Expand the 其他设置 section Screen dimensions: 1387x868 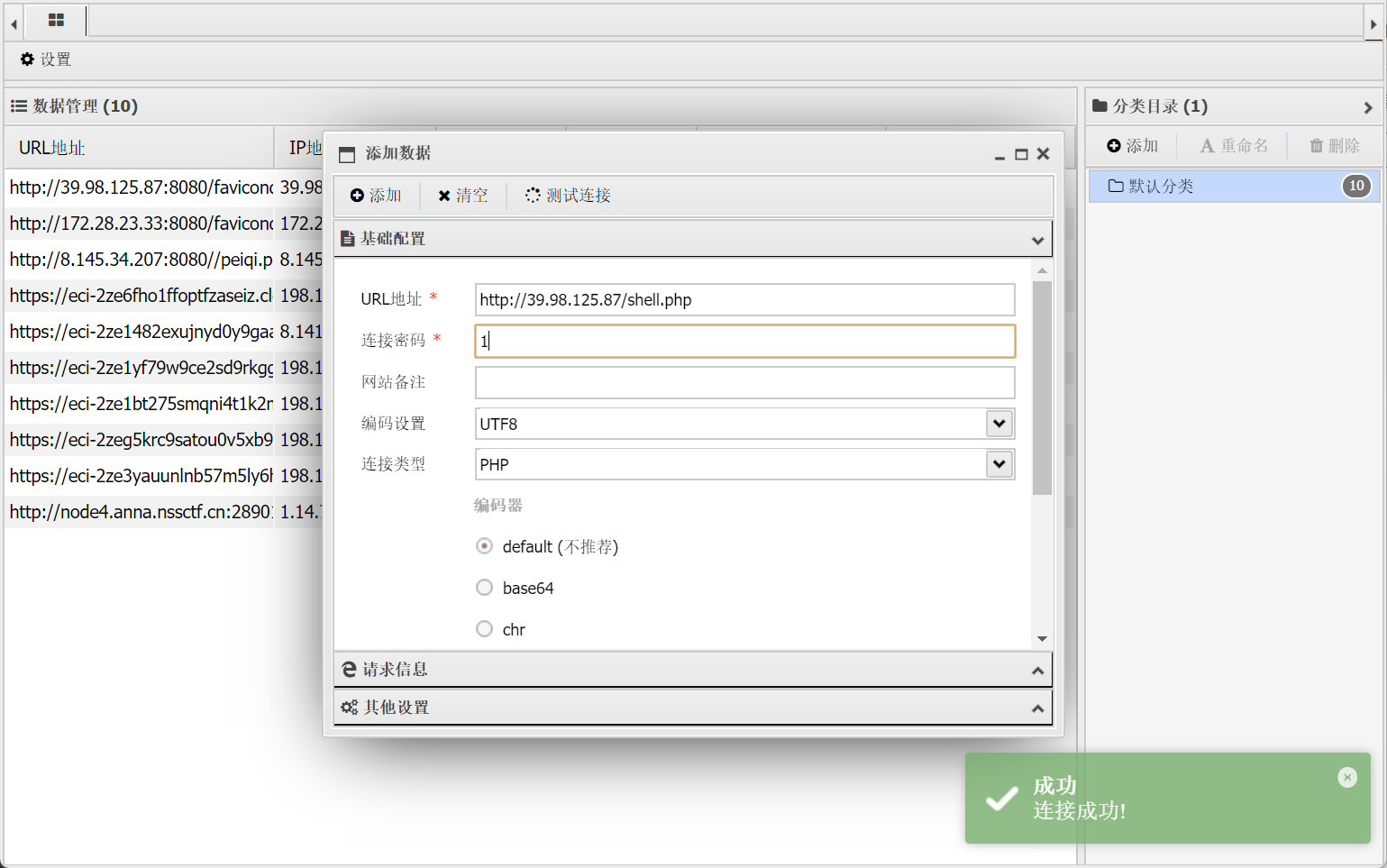tap(692, 708)
